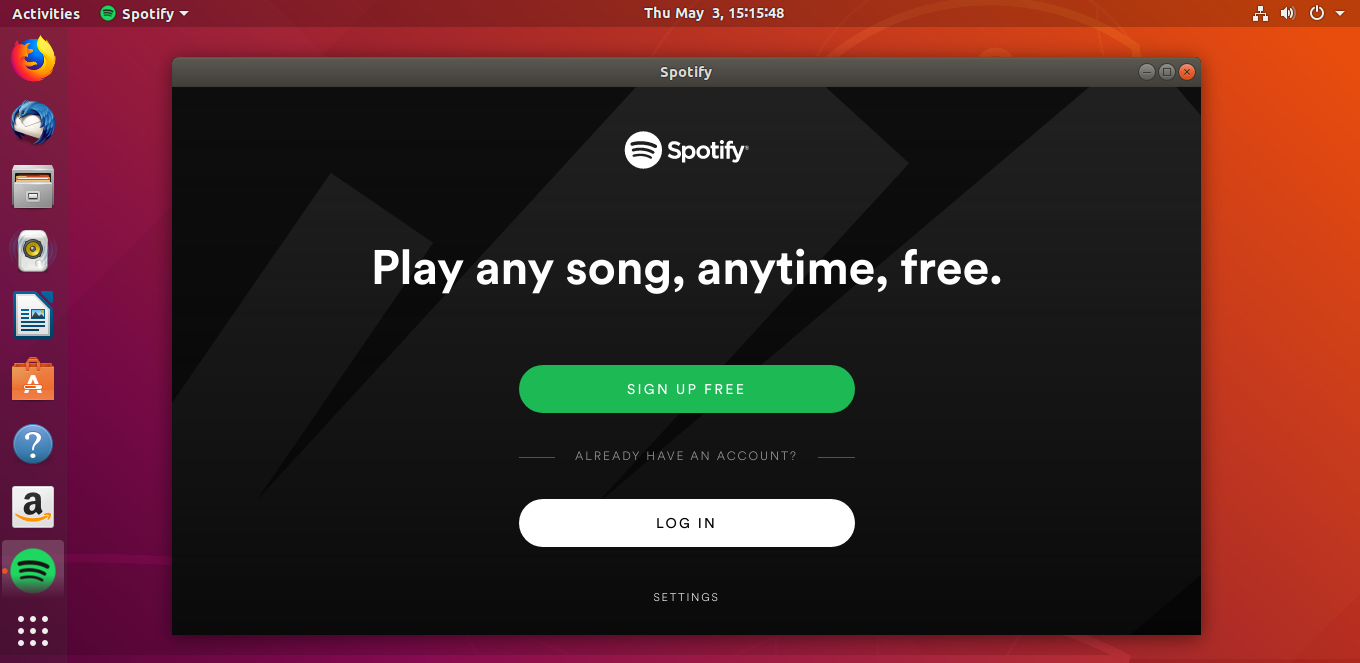Expand the system power menu arrow

click(1340, 13)
